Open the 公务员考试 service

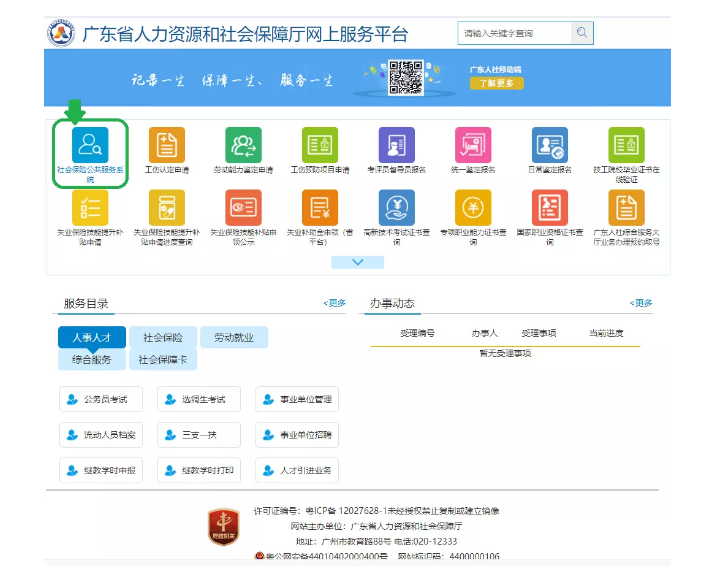click(101, 399)
